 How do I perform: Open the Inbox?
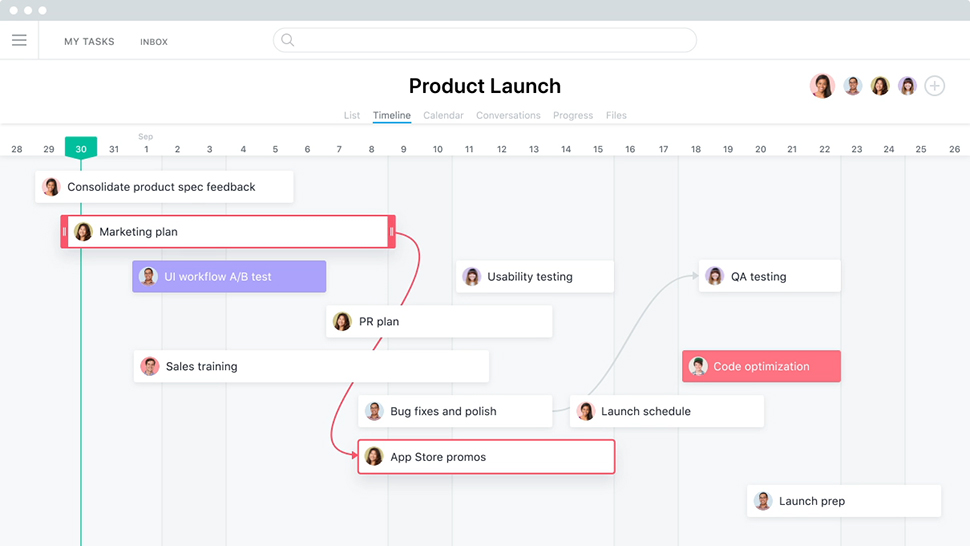(153, 42)
